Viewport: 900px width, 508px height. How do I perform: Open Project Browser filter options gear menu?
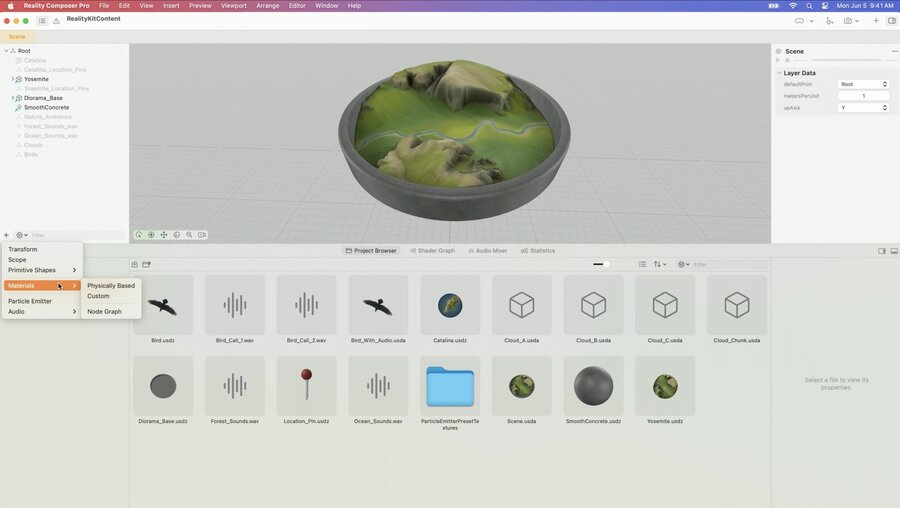coord(683,264)
